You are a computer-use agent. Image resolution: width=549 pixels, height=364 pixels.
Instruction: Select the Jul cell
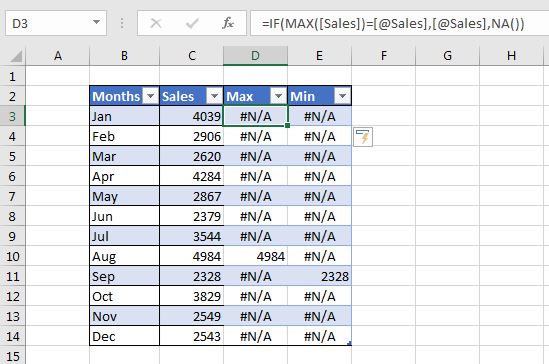tap(124, 236)
